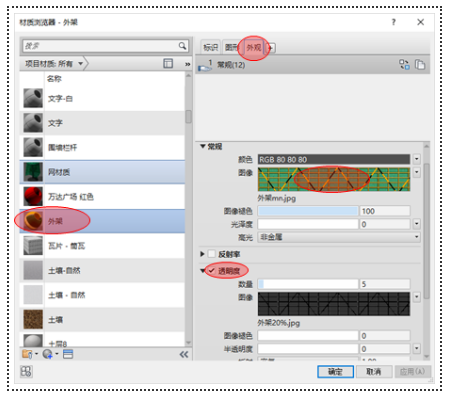Select the 土壤 - 自然 material with spaces
Screen dimensions: 449x394
click(102, 295)
